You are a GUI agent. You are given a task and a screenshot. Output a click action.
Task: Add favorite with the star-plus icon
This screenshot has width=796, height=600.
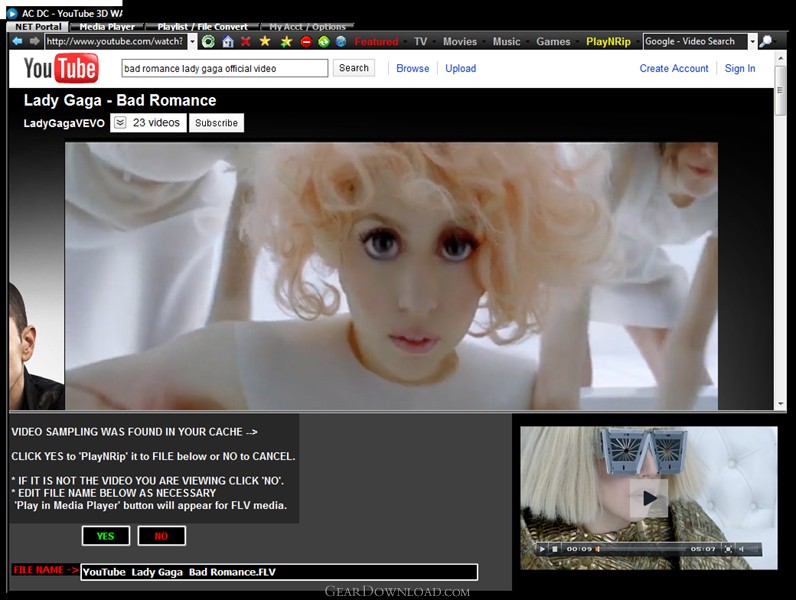click(x=286, y=42)
